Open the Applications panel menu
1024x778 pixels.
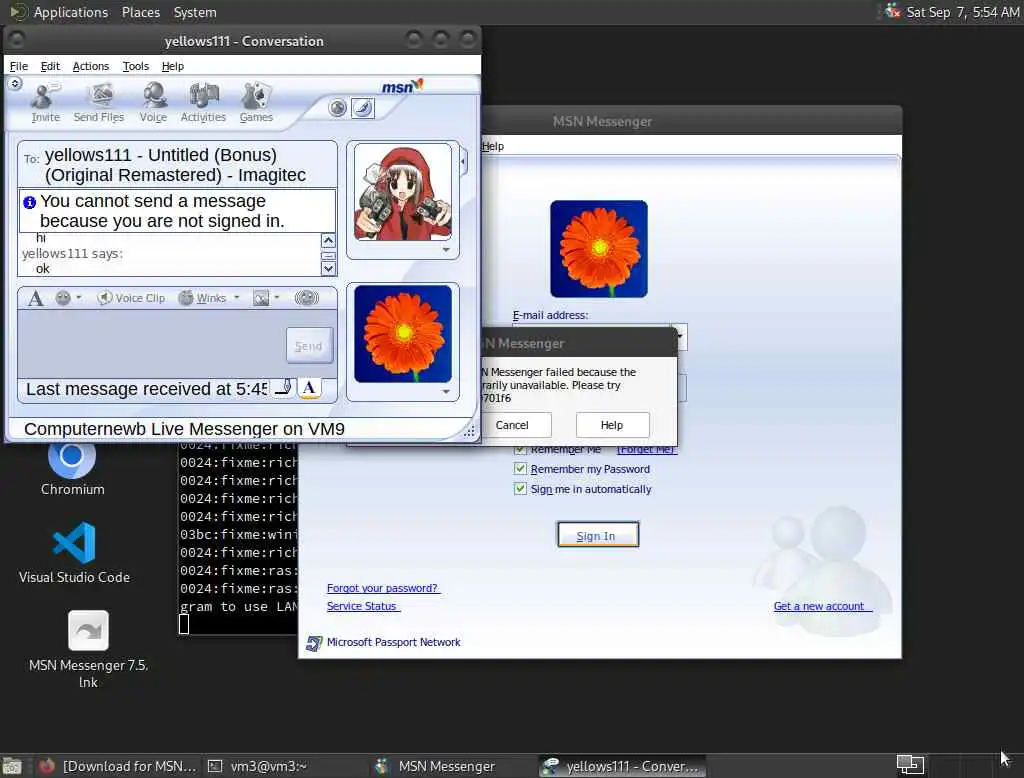coord(71,12)
